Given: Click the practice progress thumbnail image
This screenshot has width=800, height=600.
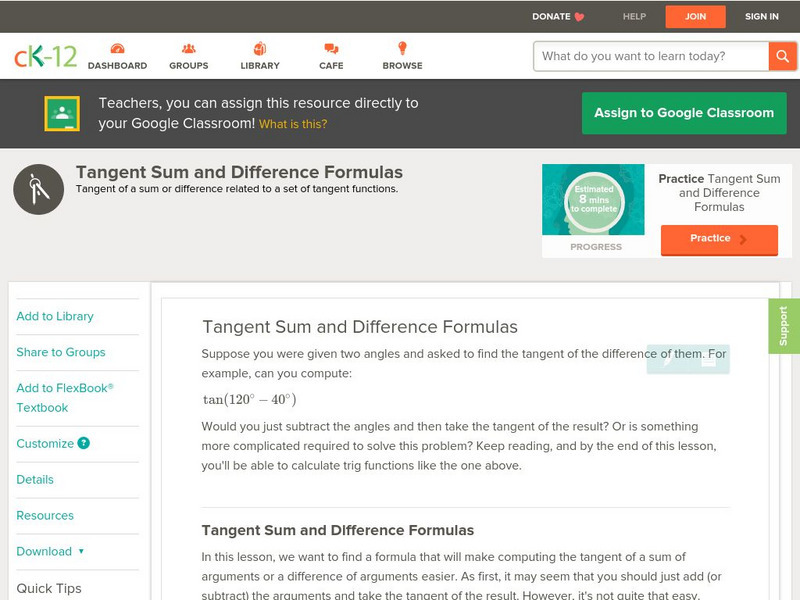Looking at the screenshot, I should (593, 199).
